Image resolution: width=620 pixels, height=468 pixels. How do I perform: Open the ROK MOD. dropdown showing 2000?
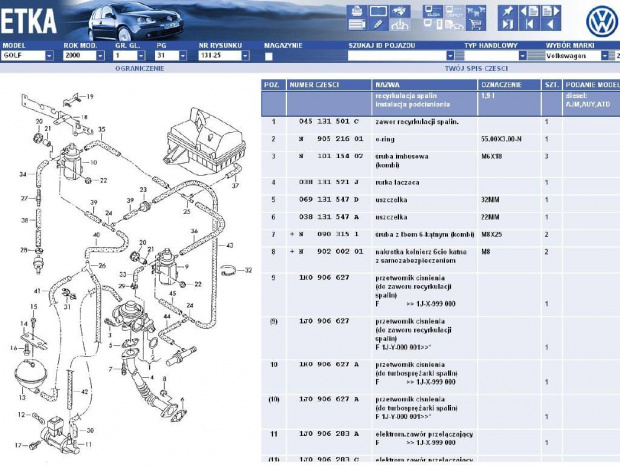(84, 55)
